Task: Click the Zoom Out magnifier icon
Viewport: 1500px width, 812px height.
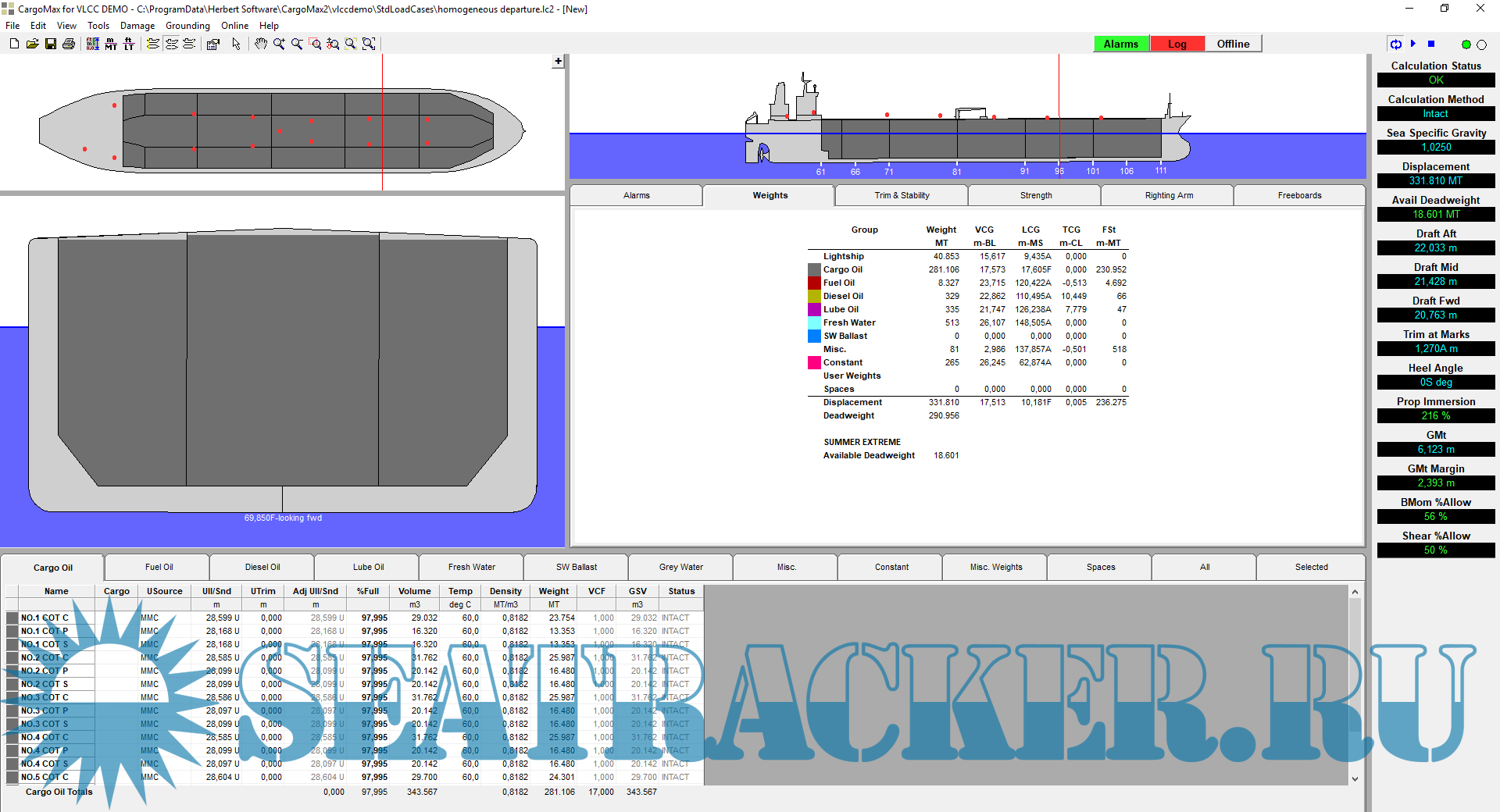Action: [x=297, y=45]
